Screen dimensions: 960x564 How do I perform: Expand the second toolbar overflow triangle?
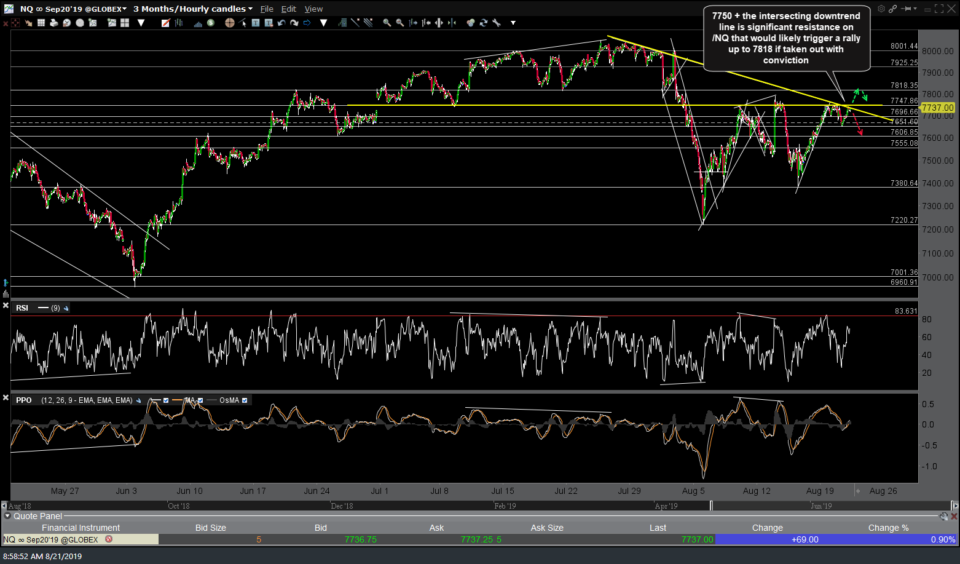click(x=323, y=23)
